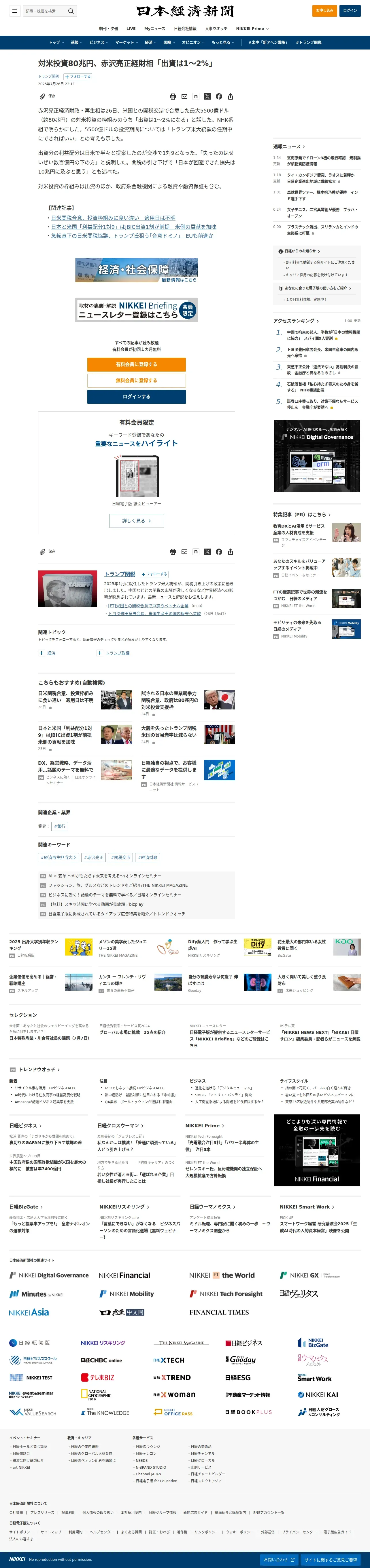The width and height of the screenshot is (370, 1568).
Task: Click the mail icon at article end
Action: point(184,551)
